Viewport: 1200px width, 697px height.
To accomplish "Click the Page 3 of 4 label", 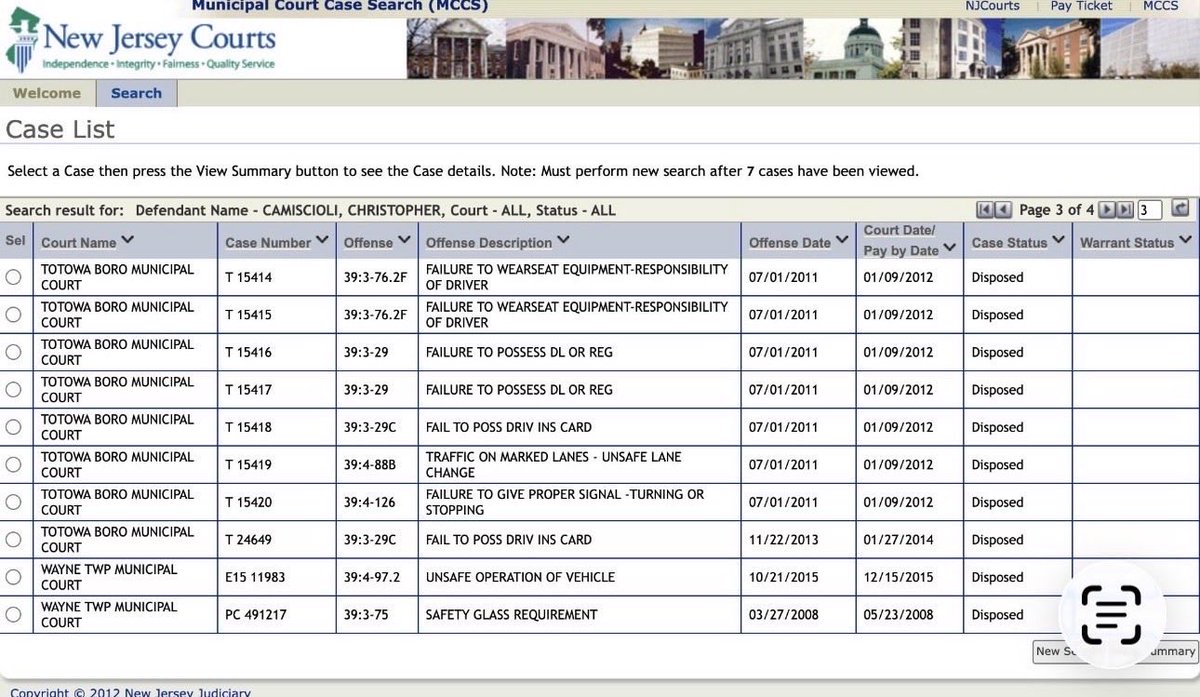I will coord(1056,209).
